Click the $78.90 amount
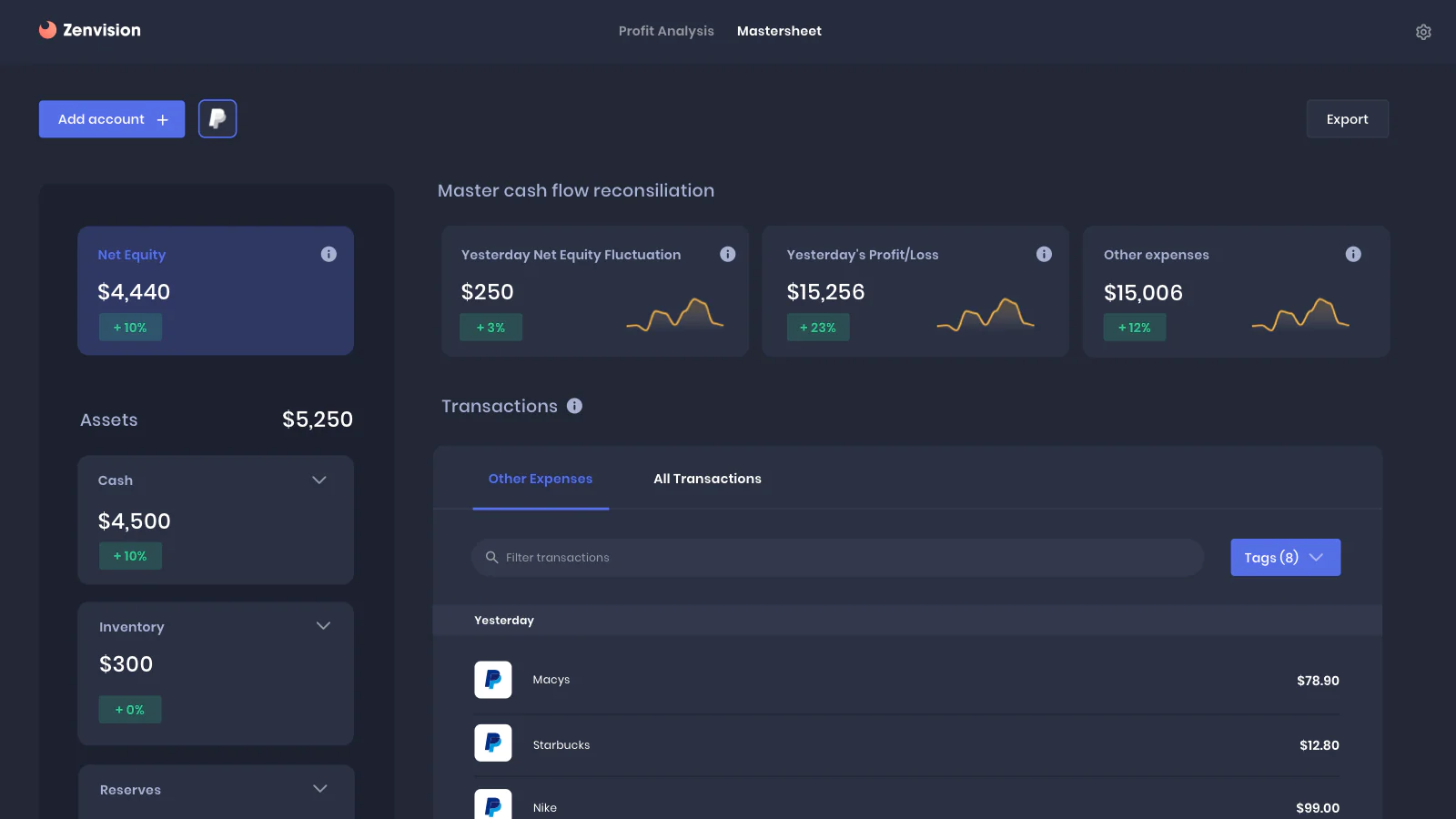 click(1318, 681)
